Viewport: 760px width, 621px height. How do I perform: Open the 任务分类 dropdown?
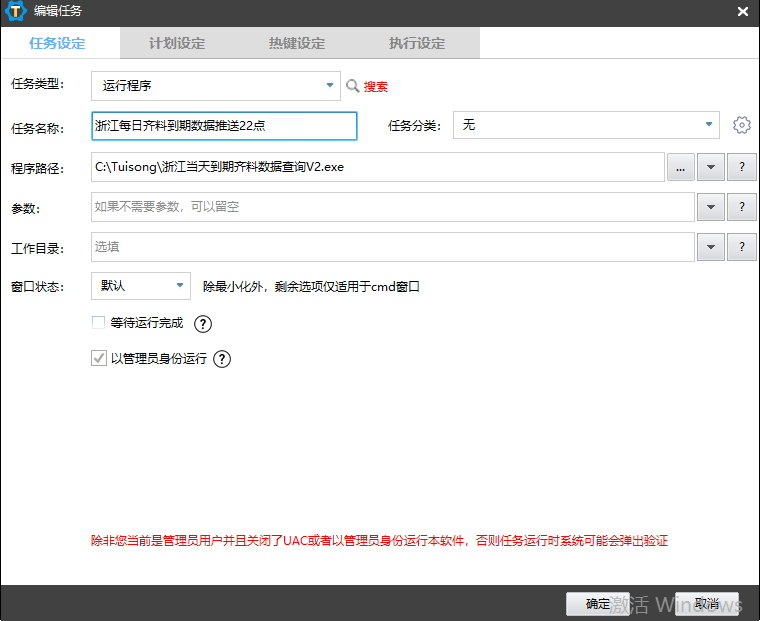pyautogui.click(x=708, y=125)
